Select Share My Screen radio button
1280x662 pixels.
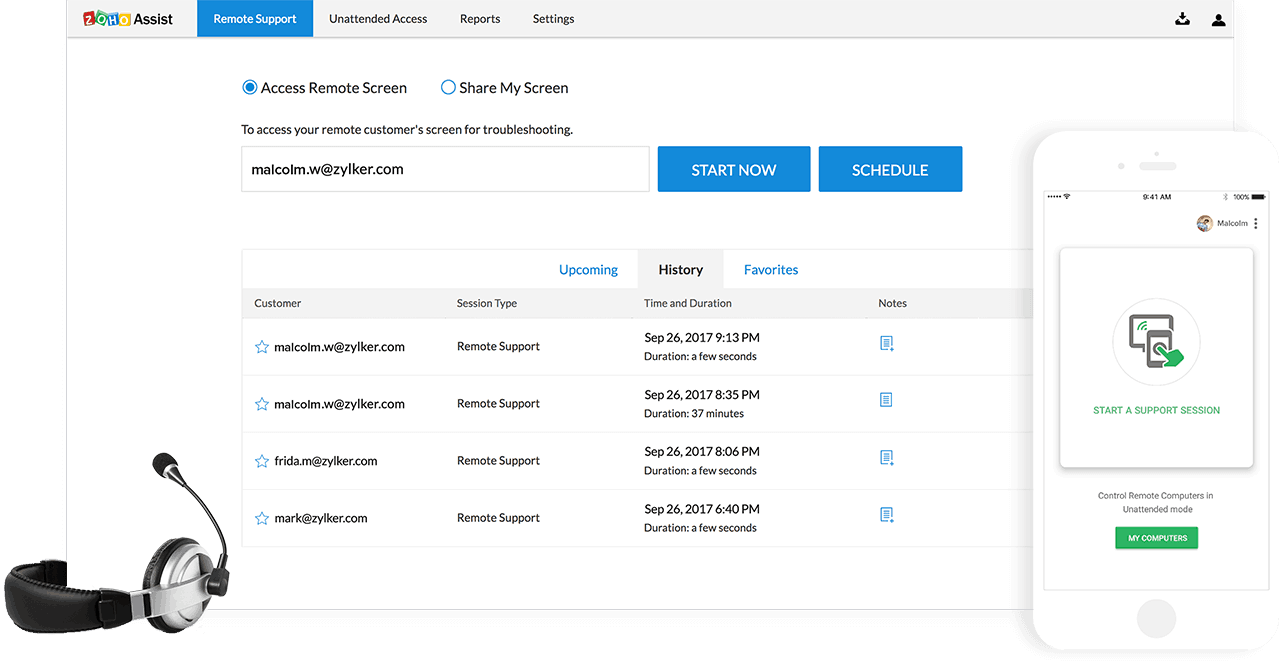click(x=448, y=87)
